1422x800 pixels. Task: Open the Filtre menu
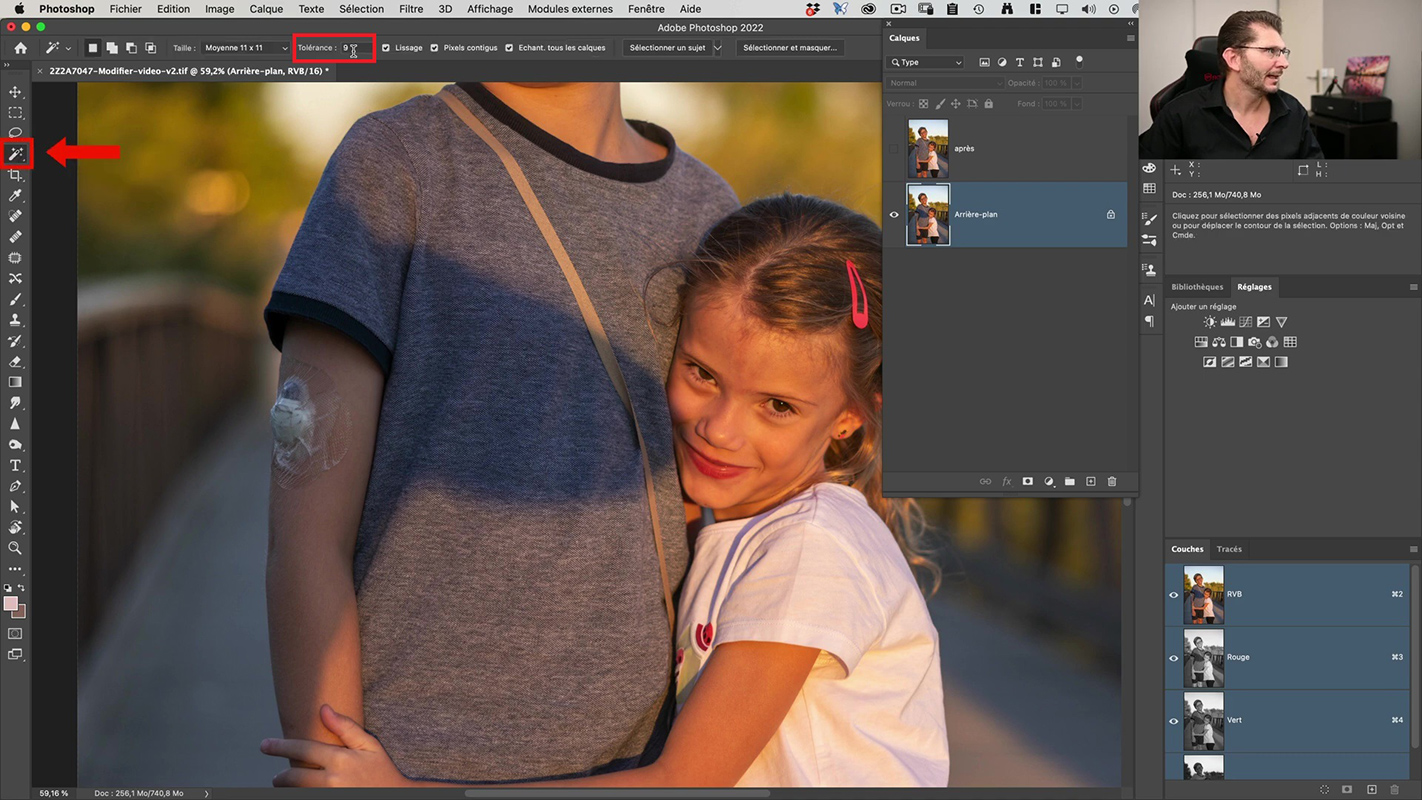click(411, 9)
